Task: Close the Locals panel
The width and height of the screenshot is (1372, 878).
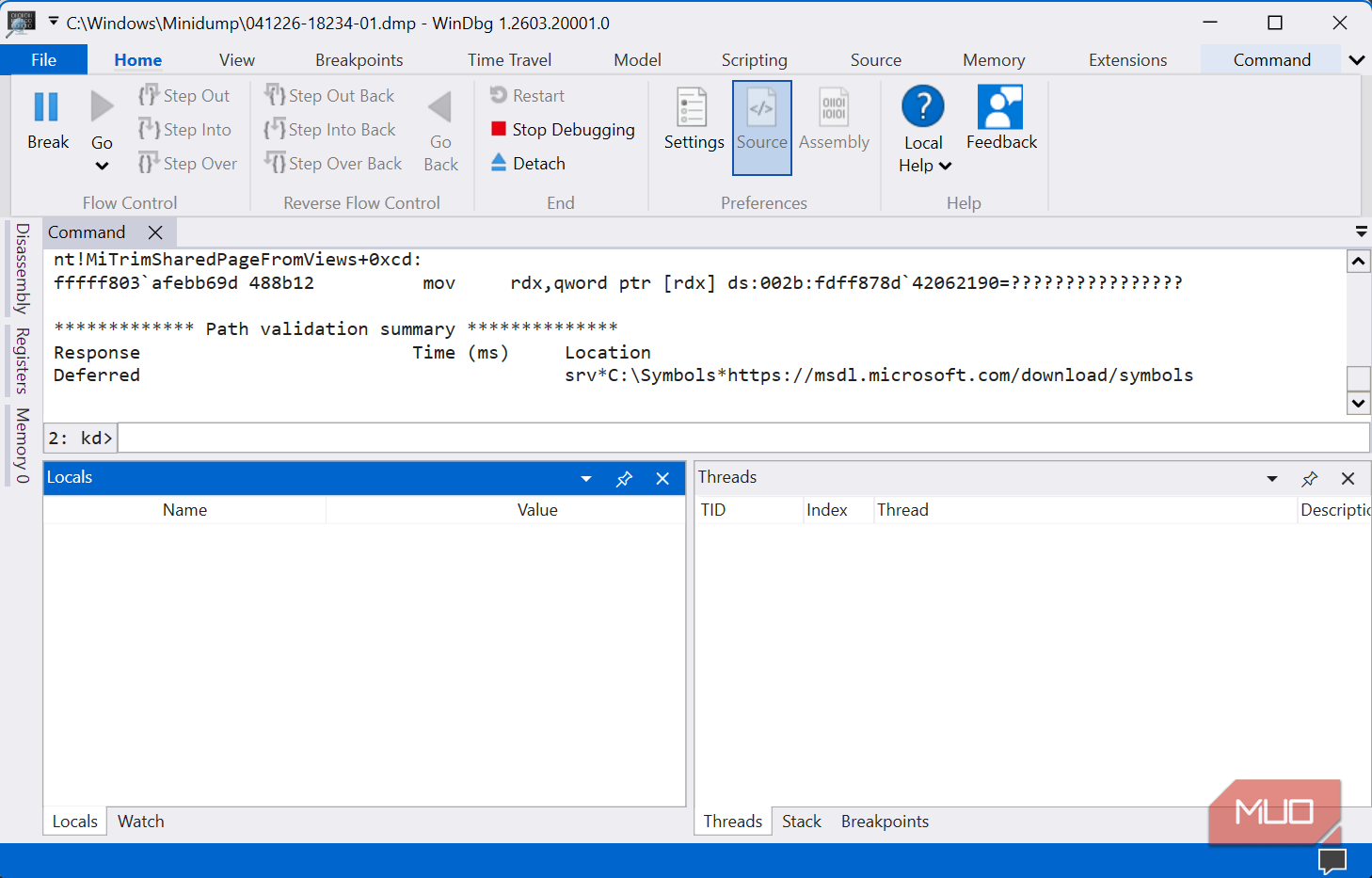Action: 662,479
